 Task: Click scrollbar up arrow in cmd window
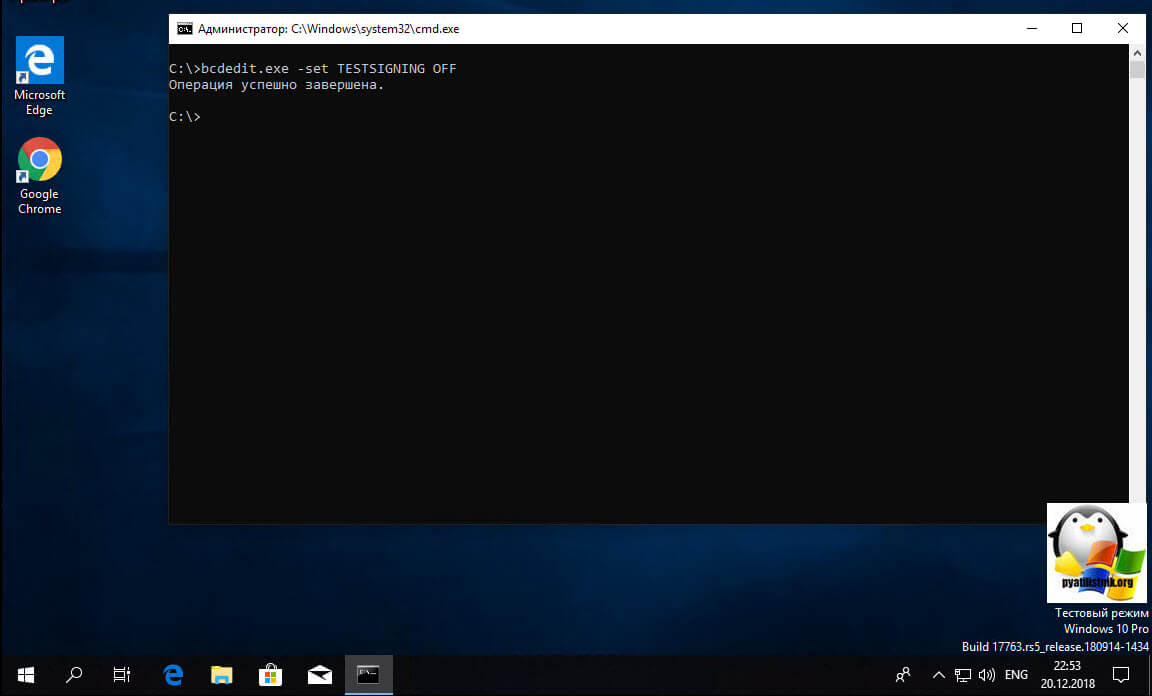1137,53
